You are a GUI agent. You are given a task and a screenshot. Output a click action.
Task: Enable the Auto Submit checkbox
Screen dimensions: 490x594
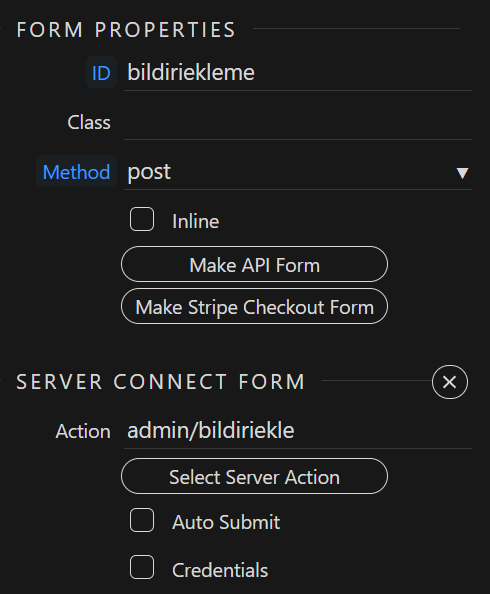pyautogui.click(x=142, y=520)
